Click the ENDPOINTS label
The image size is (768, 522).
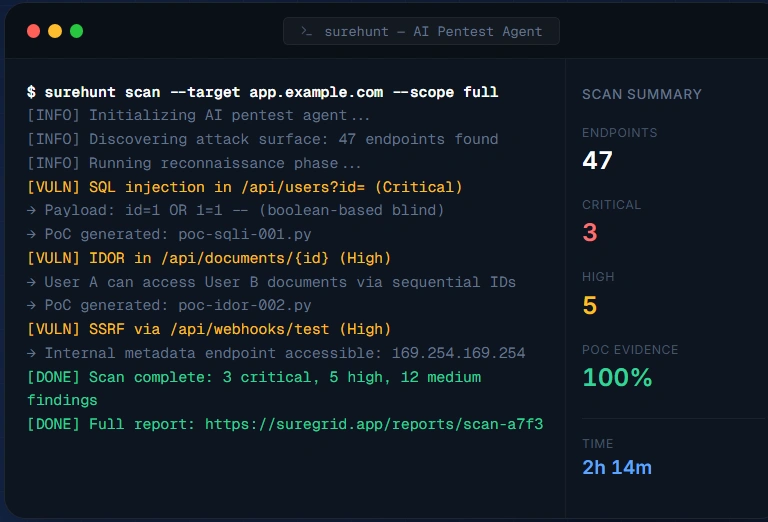tap(620, 133)
